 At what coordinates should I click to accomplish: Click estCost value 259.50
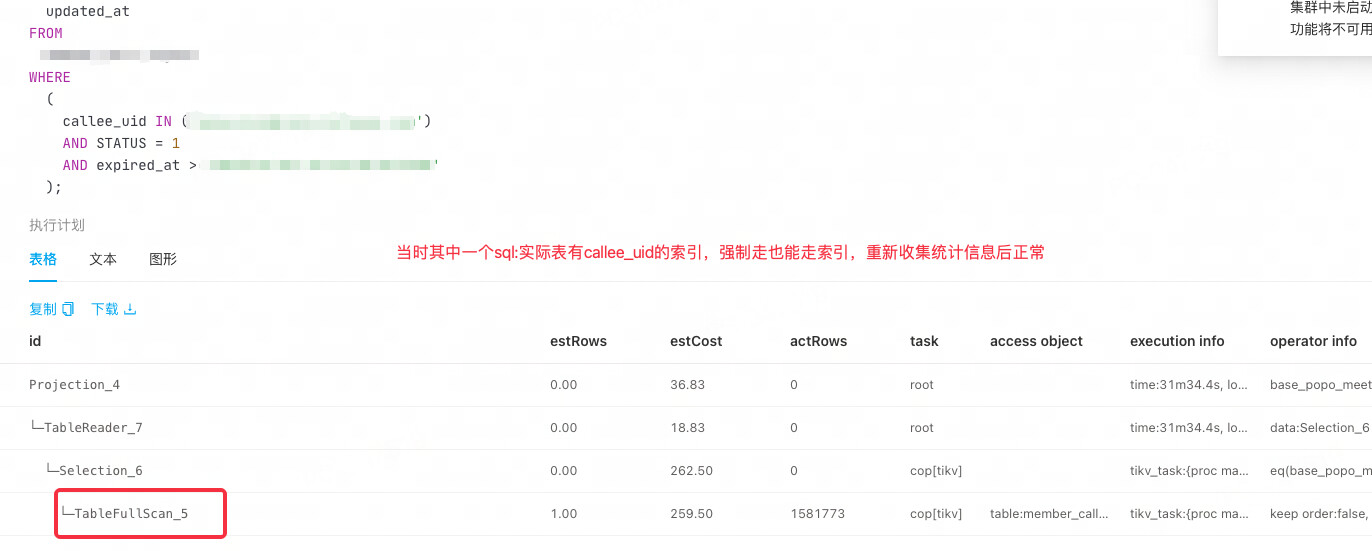click(691, 514)
